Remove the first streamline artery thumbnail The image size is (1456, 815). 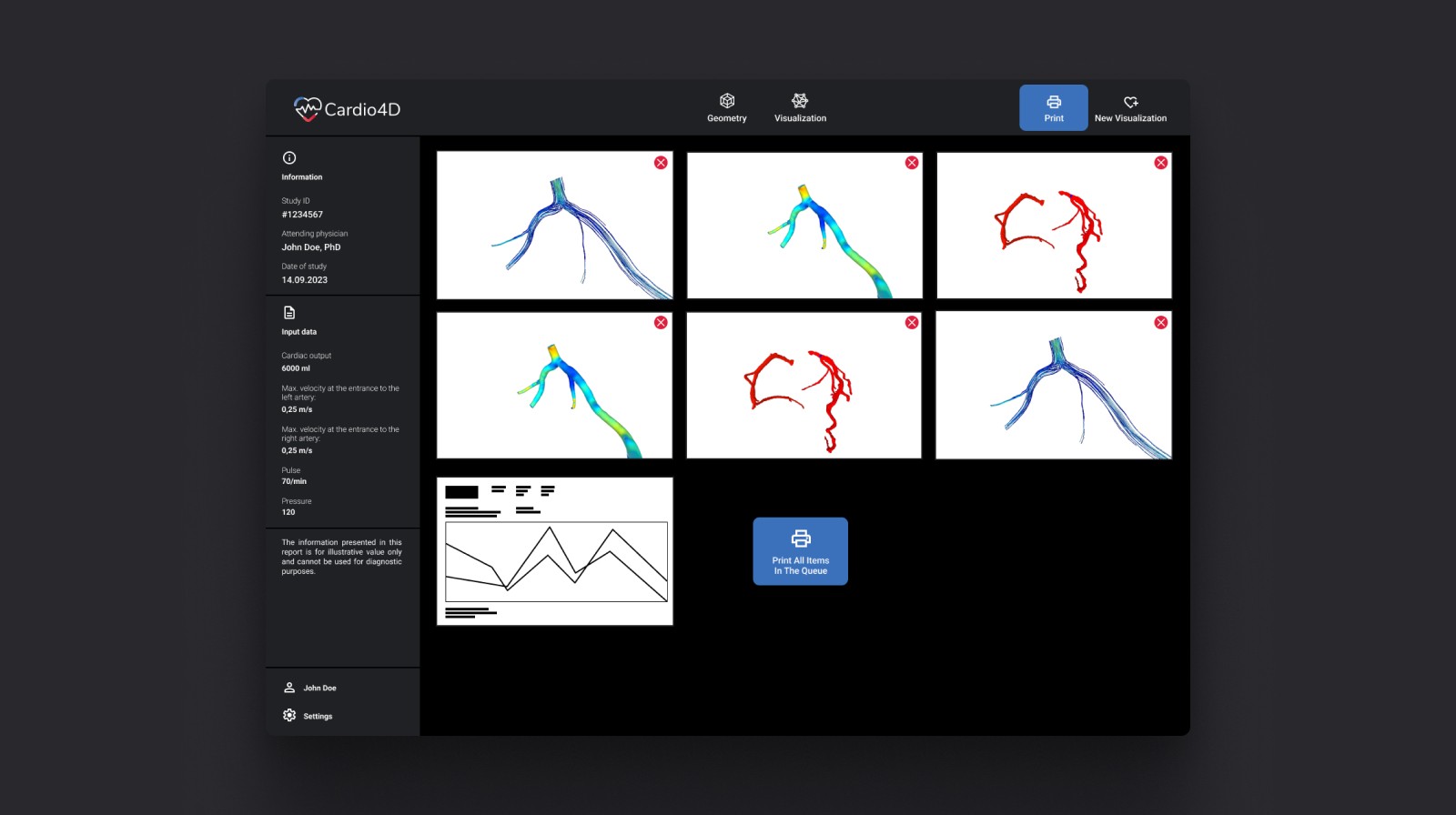click(x=661, y=163)
